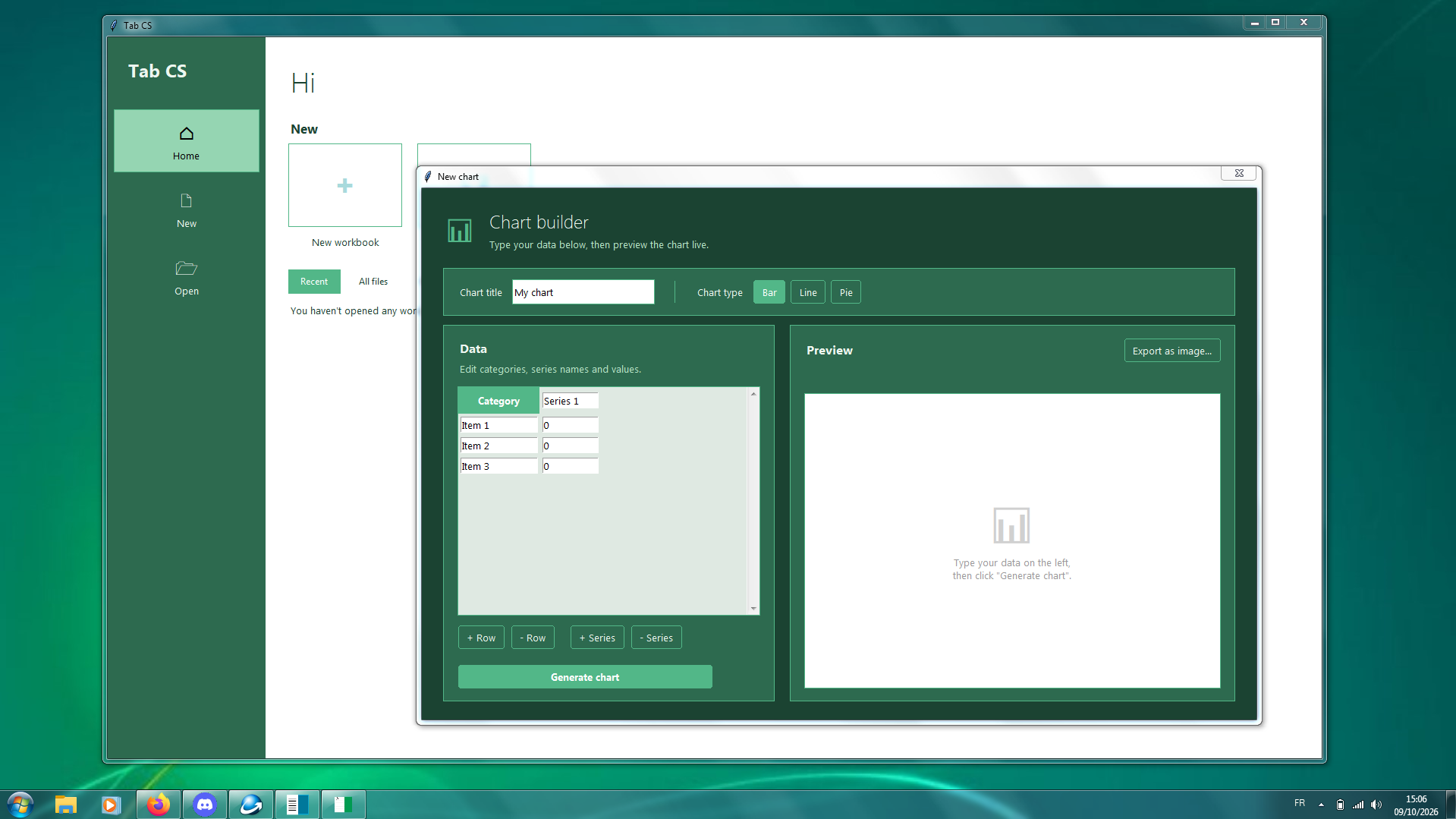Image resolution: width=1456 pixels, height=819 pixels.
Task: Click the Item 1 category cell
Action: pos(498,425)
